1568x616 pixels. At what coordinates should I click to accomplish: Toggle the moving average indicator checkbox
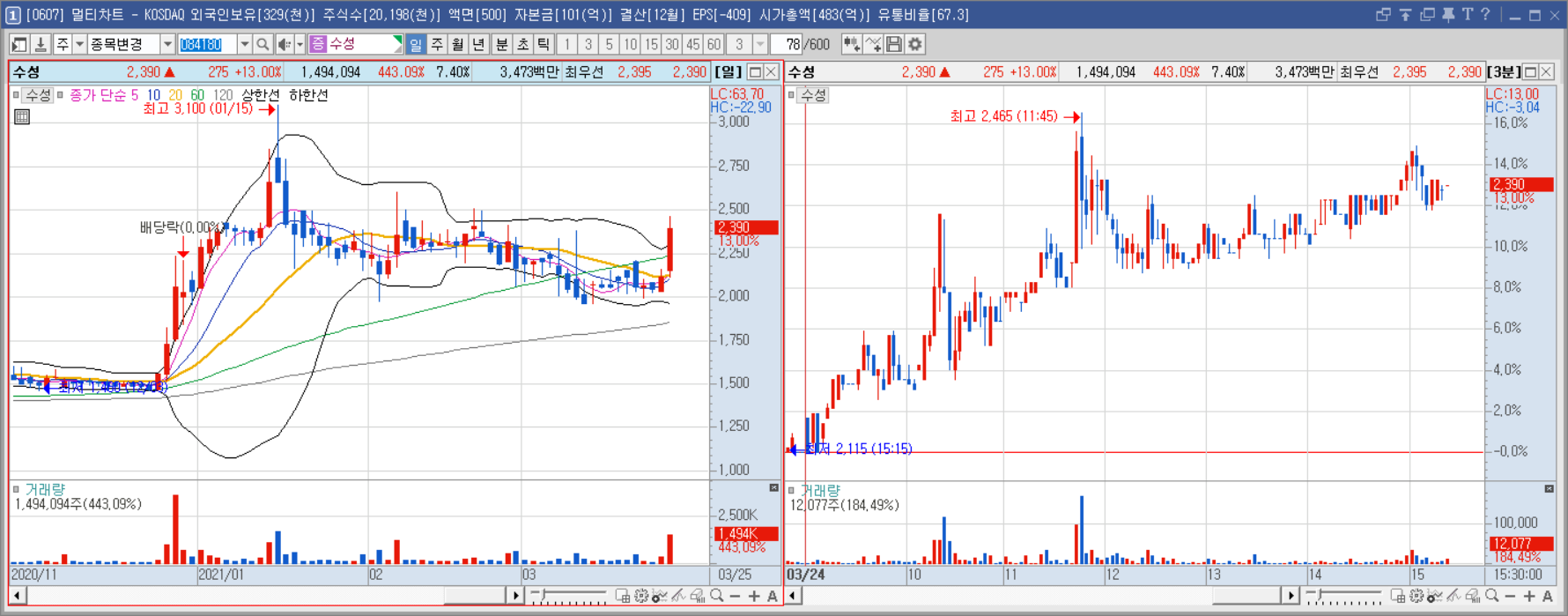coord(60,95)
